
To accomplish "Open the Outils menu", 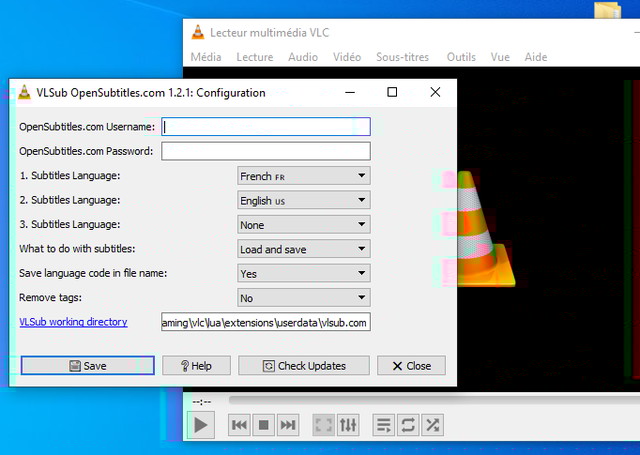I will 461,57.
